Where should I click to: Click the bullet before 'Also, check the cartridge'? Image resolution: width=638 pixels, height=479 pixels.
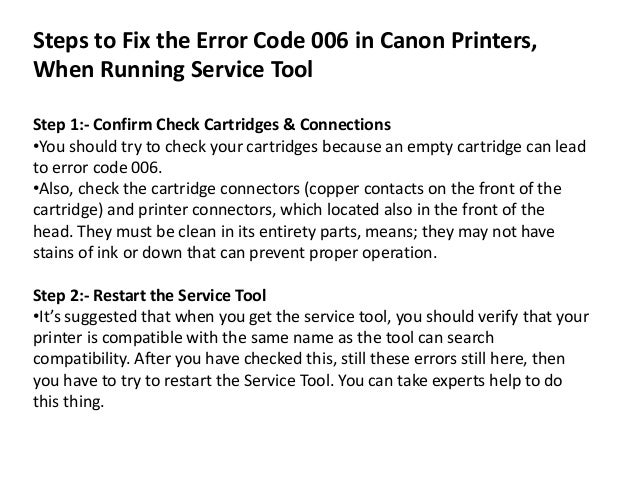point(36,189)
